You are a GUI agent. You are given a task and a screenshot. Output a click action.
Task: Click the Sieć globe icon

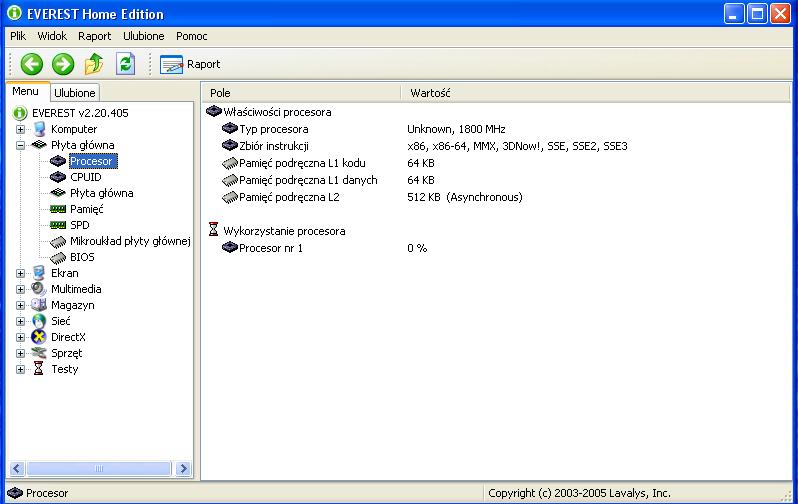[x=39, y=321]
